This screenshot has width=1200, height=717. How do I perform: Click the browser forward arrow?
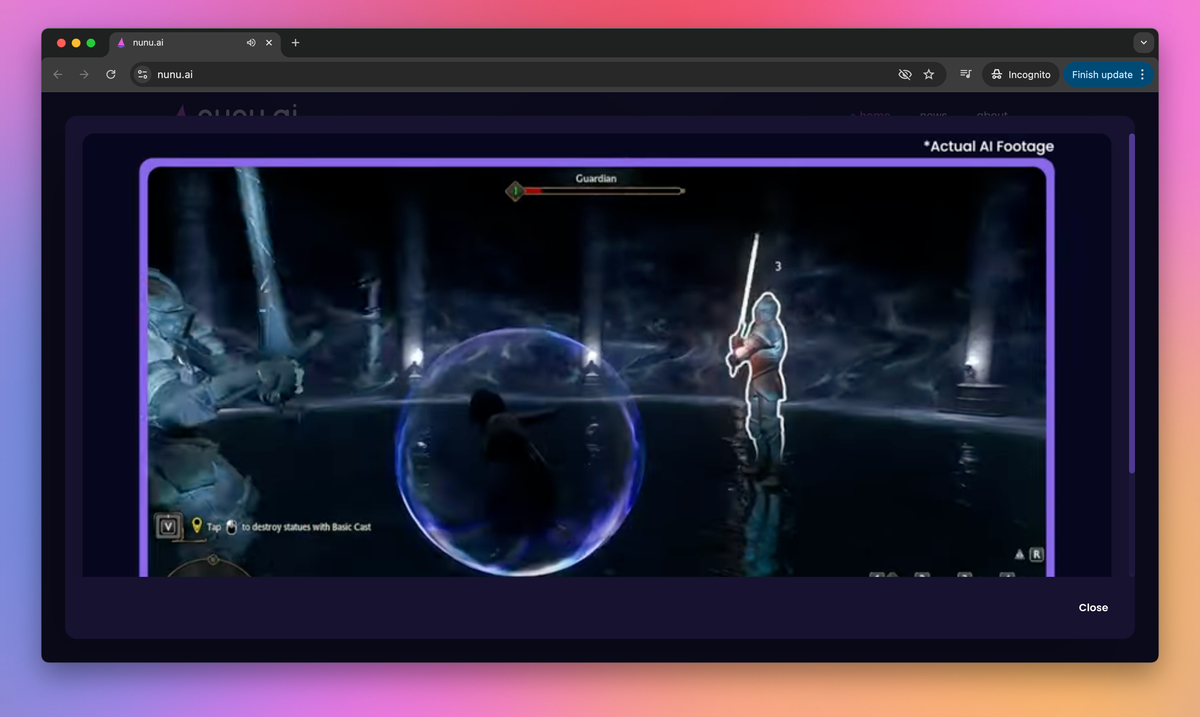pyautogui.click(x=84, y=74)
